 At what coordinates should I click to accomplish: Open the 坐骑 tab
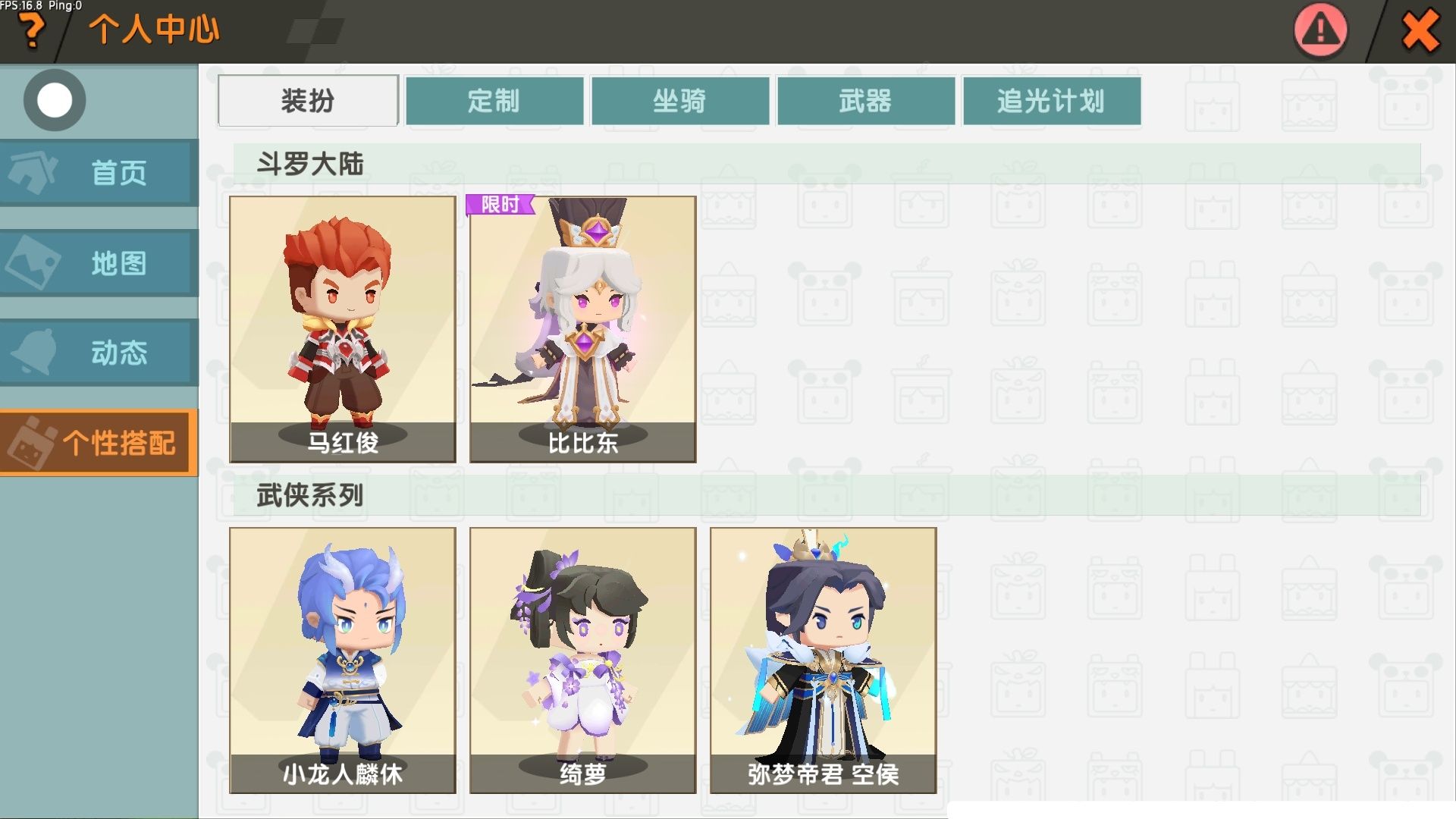[680, 100]
